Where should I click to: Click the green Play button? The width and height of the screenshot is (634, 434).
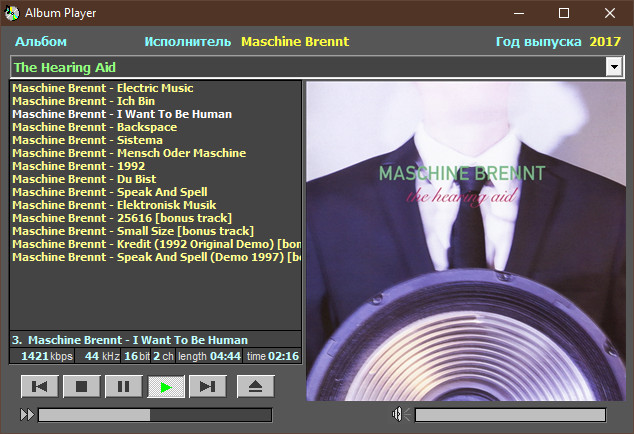click(x=166, y=386)
